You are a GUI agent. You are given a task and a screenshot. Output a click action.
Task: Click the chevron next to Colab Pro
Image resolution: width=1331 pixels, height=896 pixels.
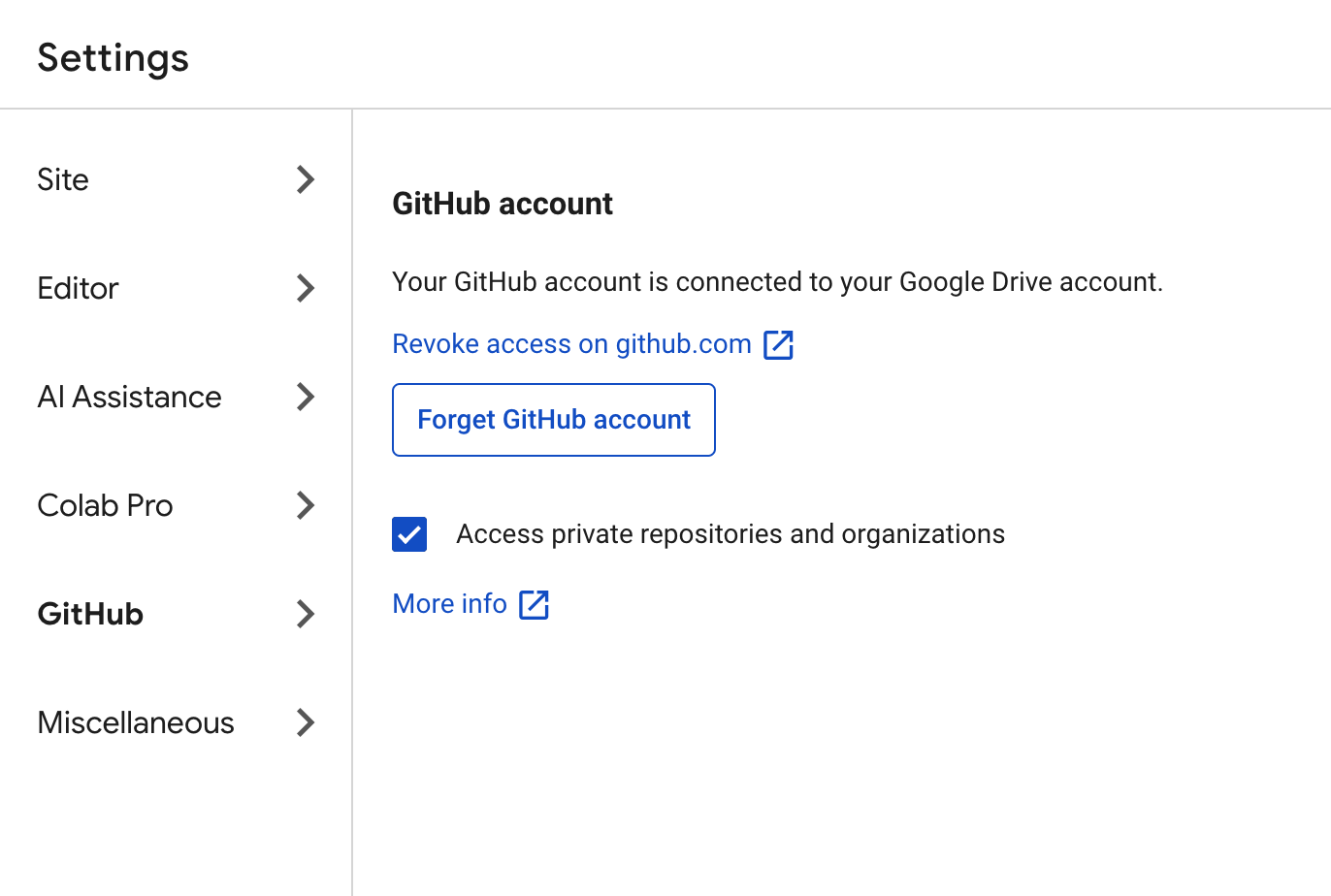tap(306, 505)
